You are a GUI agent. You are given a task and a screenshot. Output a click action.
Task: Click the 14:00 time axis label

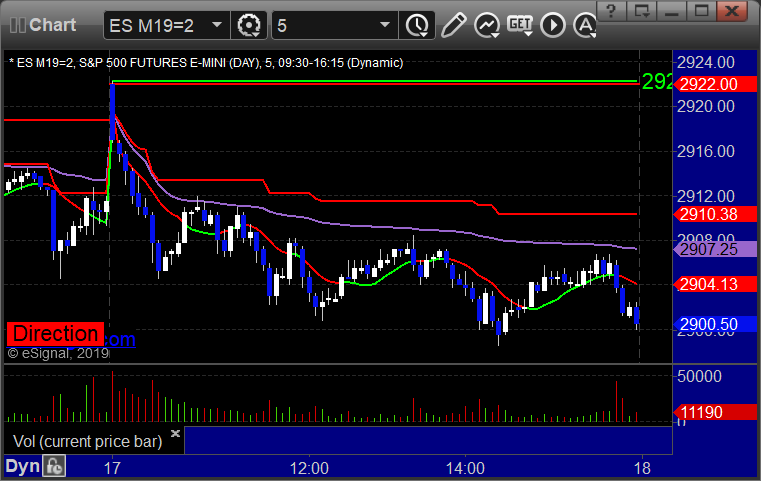tap(465, 468)
